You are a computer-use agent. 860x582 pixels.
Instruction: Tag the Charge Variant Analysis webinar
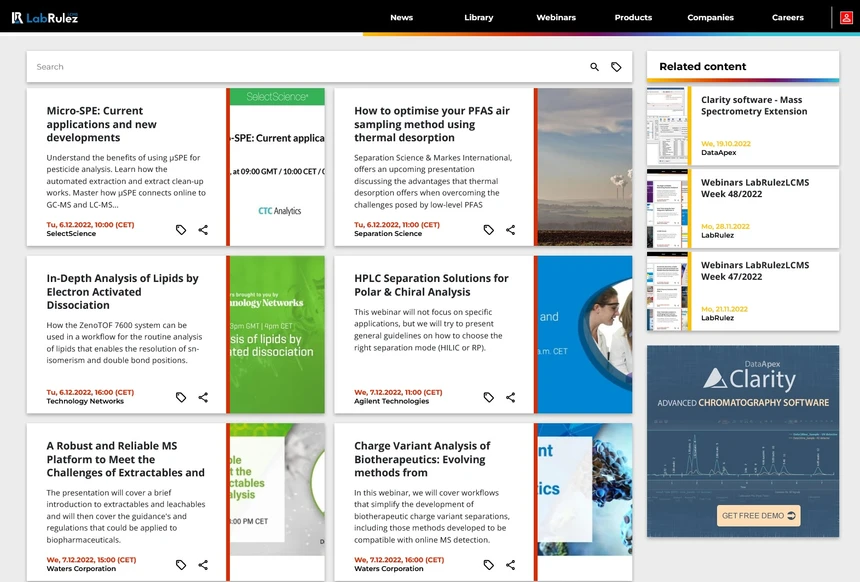click(489, 564)
